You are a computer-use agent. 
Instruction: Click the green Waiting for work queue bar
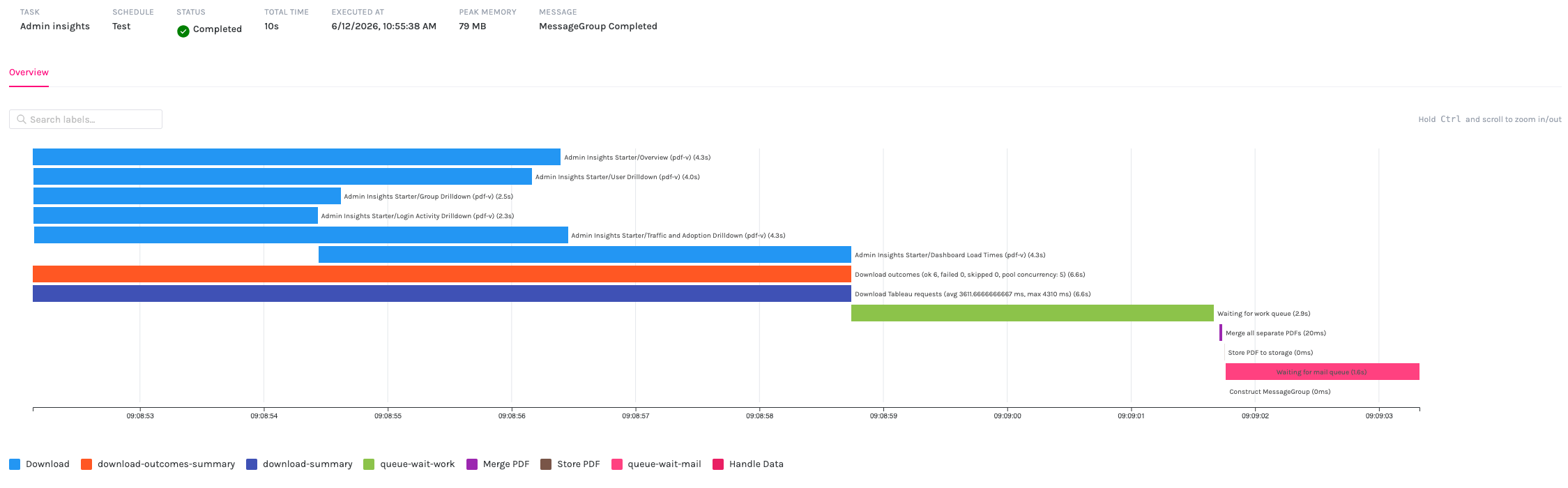(1033, 313)
